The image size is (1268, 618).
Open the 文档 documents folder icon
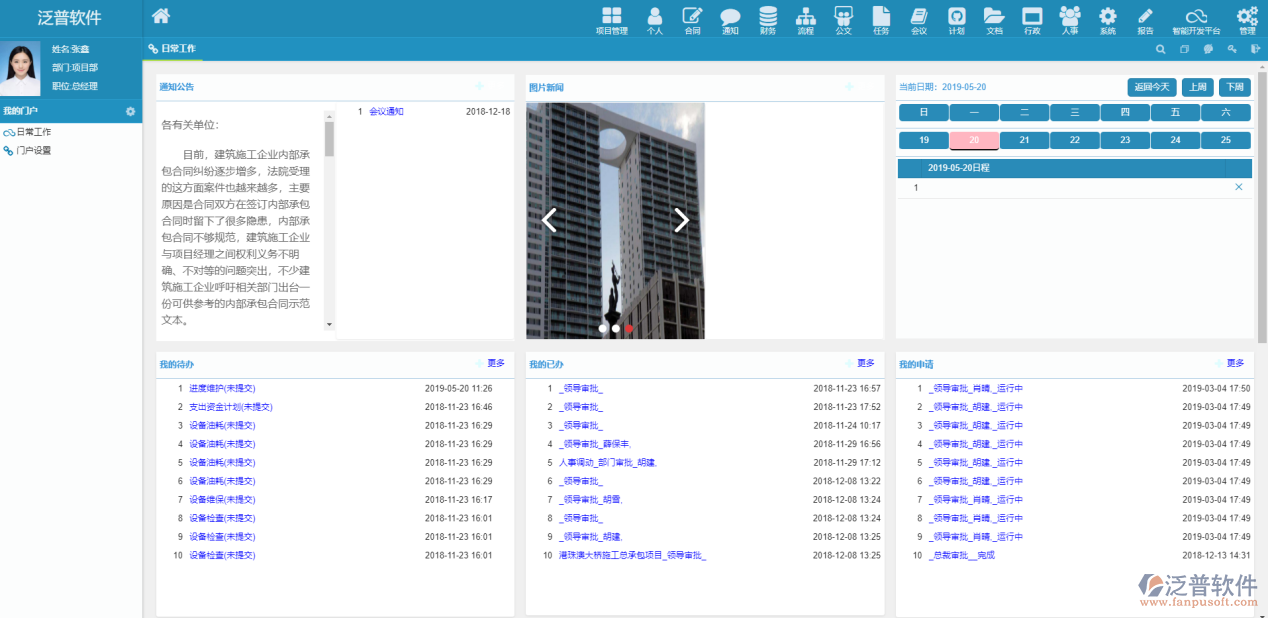pyautogui.click(x=994, y=18)
